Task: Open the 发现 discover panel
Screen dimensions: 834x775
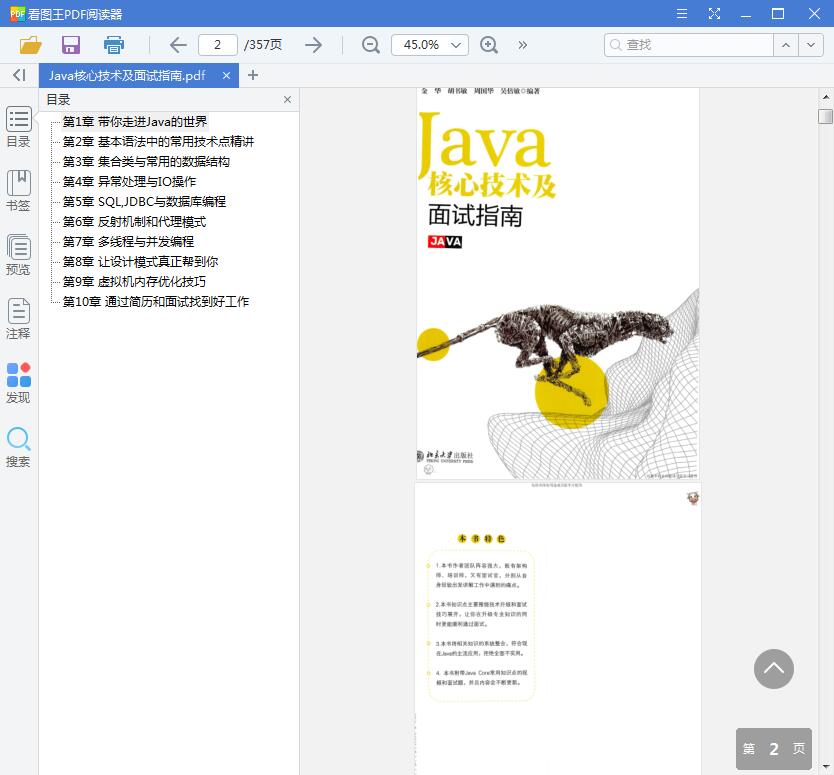Action: (x=19, y=383)
